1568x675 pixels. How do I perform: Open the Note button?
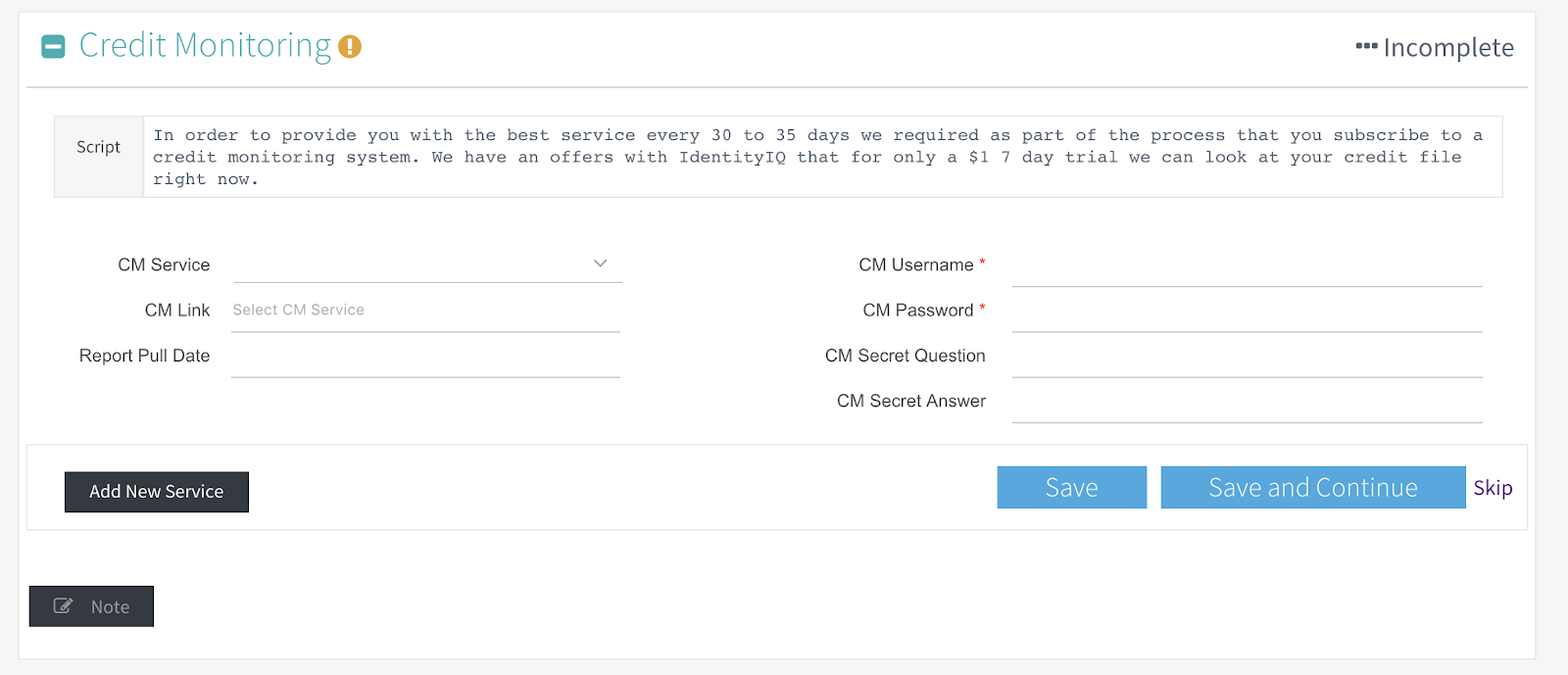coord(91,606)
